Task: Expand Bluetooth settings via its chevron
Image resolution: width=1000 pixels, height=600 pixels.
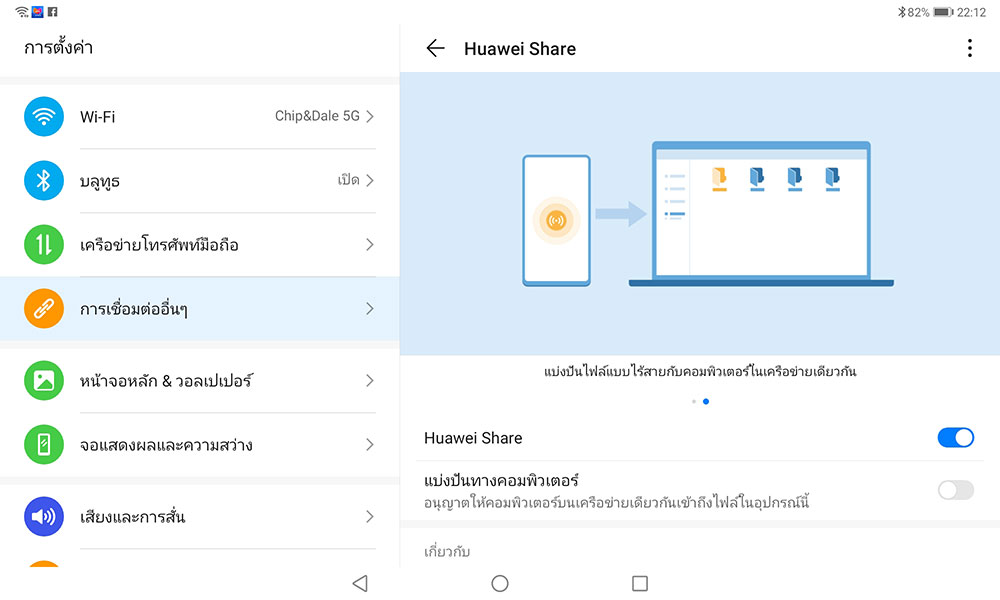Action: click(370, 181)
